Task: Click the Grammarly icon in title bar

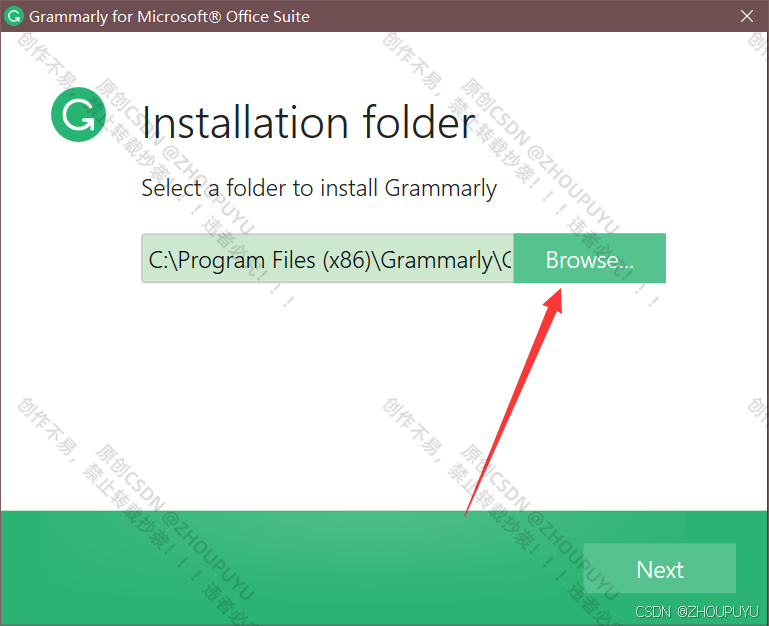Action: (14, 16)
